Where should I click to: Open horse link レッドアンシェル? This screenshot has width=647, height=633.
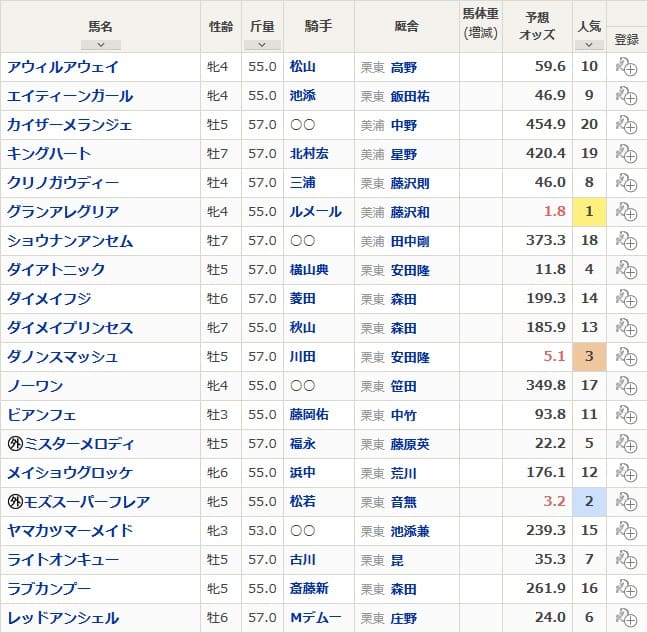(63, 618)
